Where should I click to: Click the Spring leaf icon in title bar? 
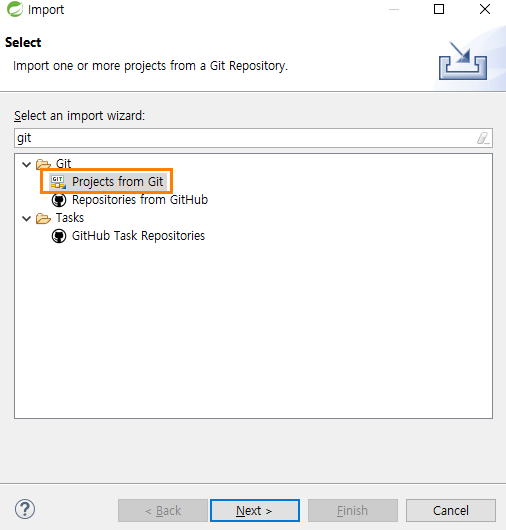coord(15,9)
